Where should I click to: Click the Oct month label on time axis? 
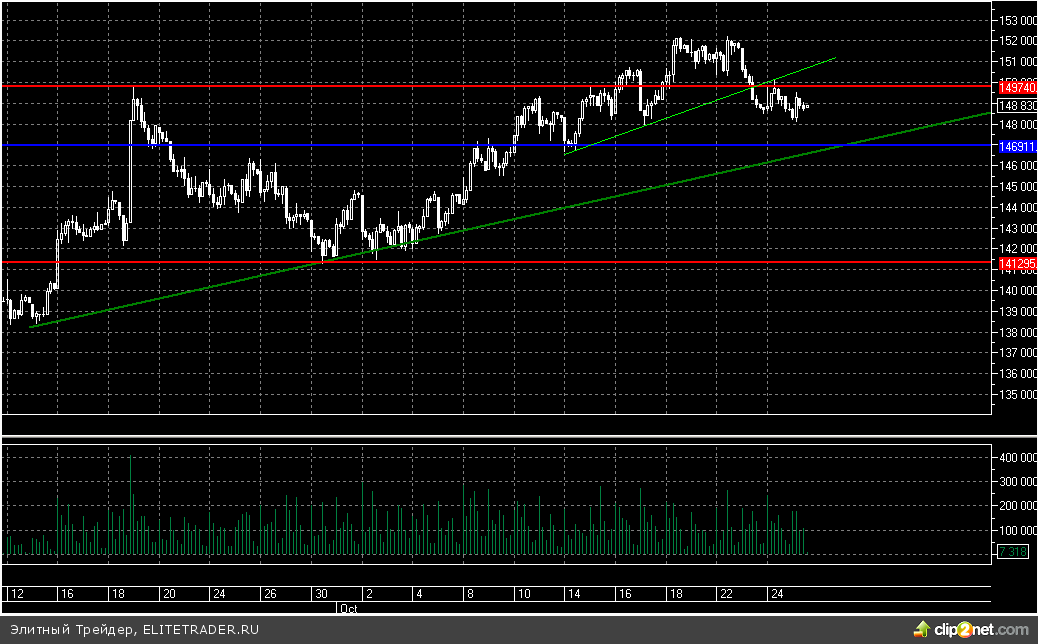pos(349,607)
